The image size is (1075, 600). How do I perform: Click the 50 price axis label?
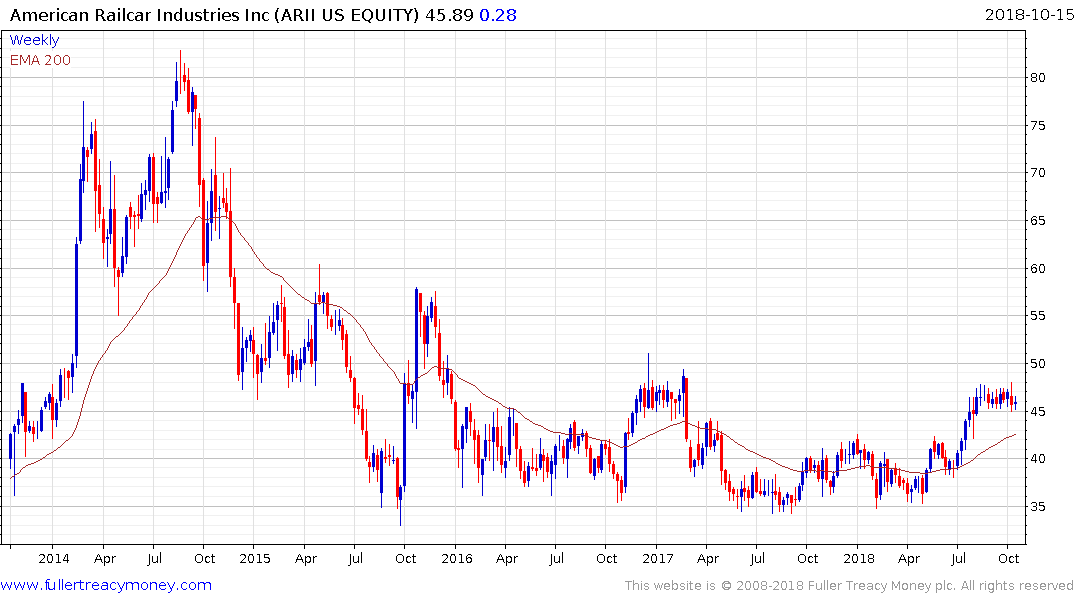click(1038, 364)
